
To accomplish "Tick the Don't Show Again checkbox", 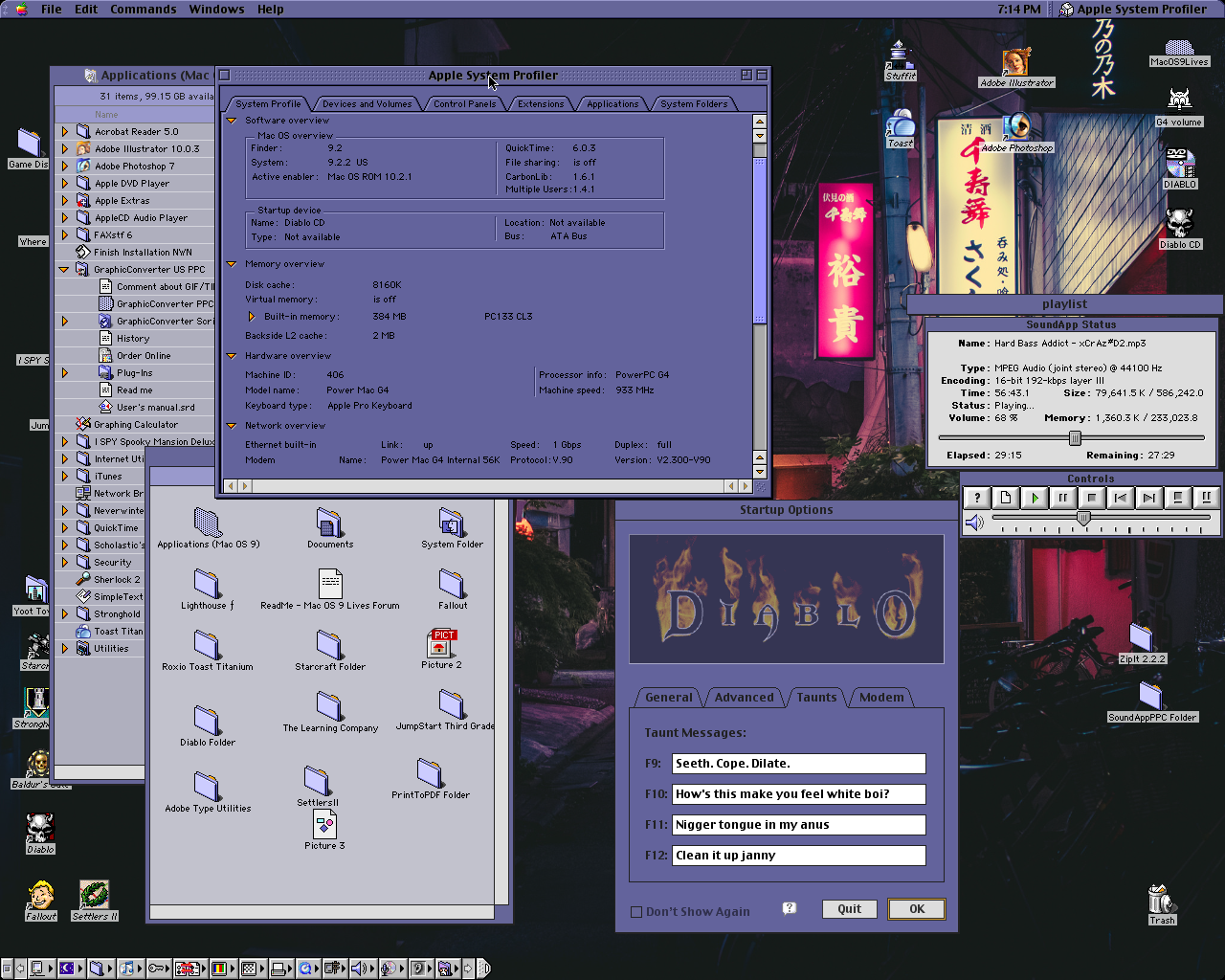I will (x=636, y=912).
